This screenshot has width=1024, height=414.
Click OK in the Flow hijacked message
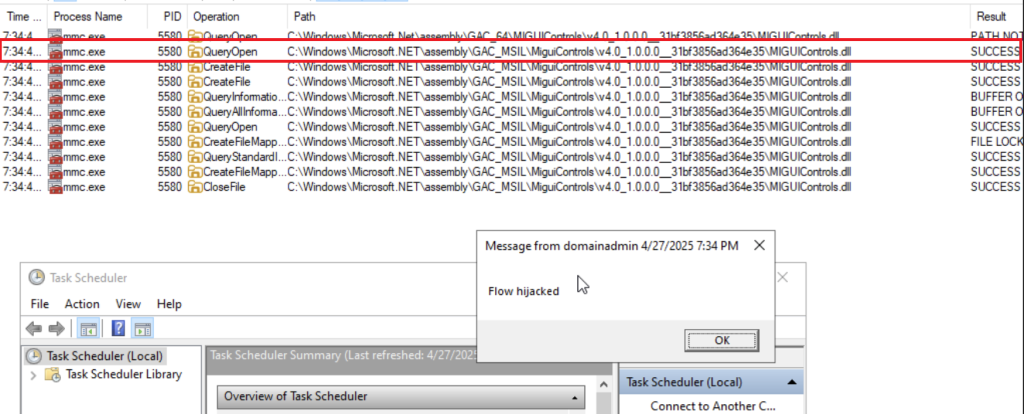click(x=722, y=340)
